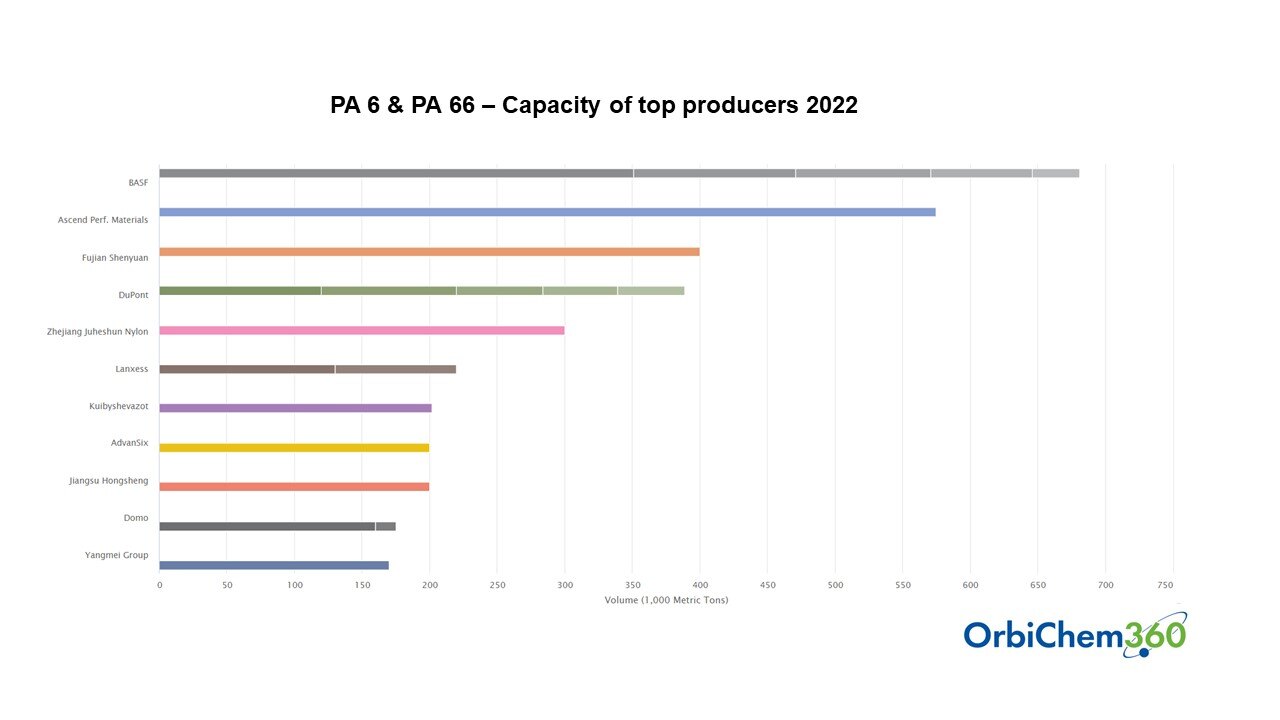This screenshot has width=1280, height=720.
Task: Click the Kuibyshevazot axis label
Action: 119,406
